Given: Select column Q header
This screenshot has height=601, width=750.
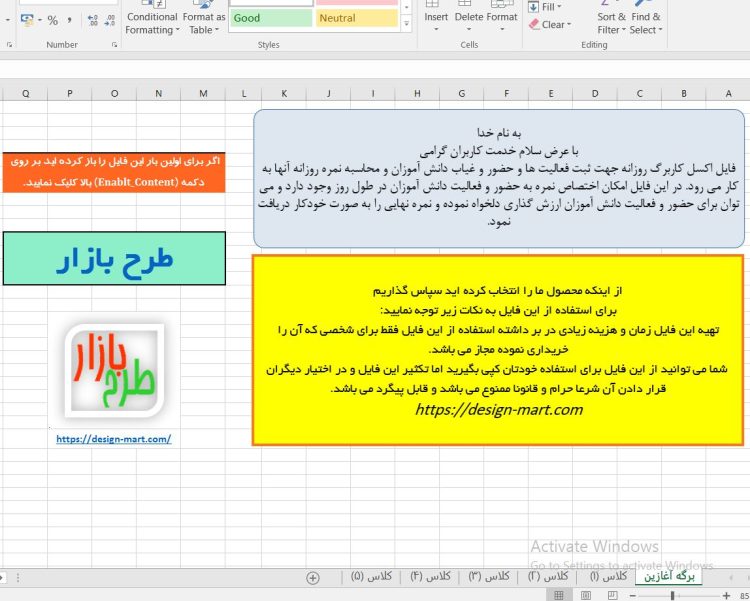Looking at the screenshot, I should click(25, 94).
